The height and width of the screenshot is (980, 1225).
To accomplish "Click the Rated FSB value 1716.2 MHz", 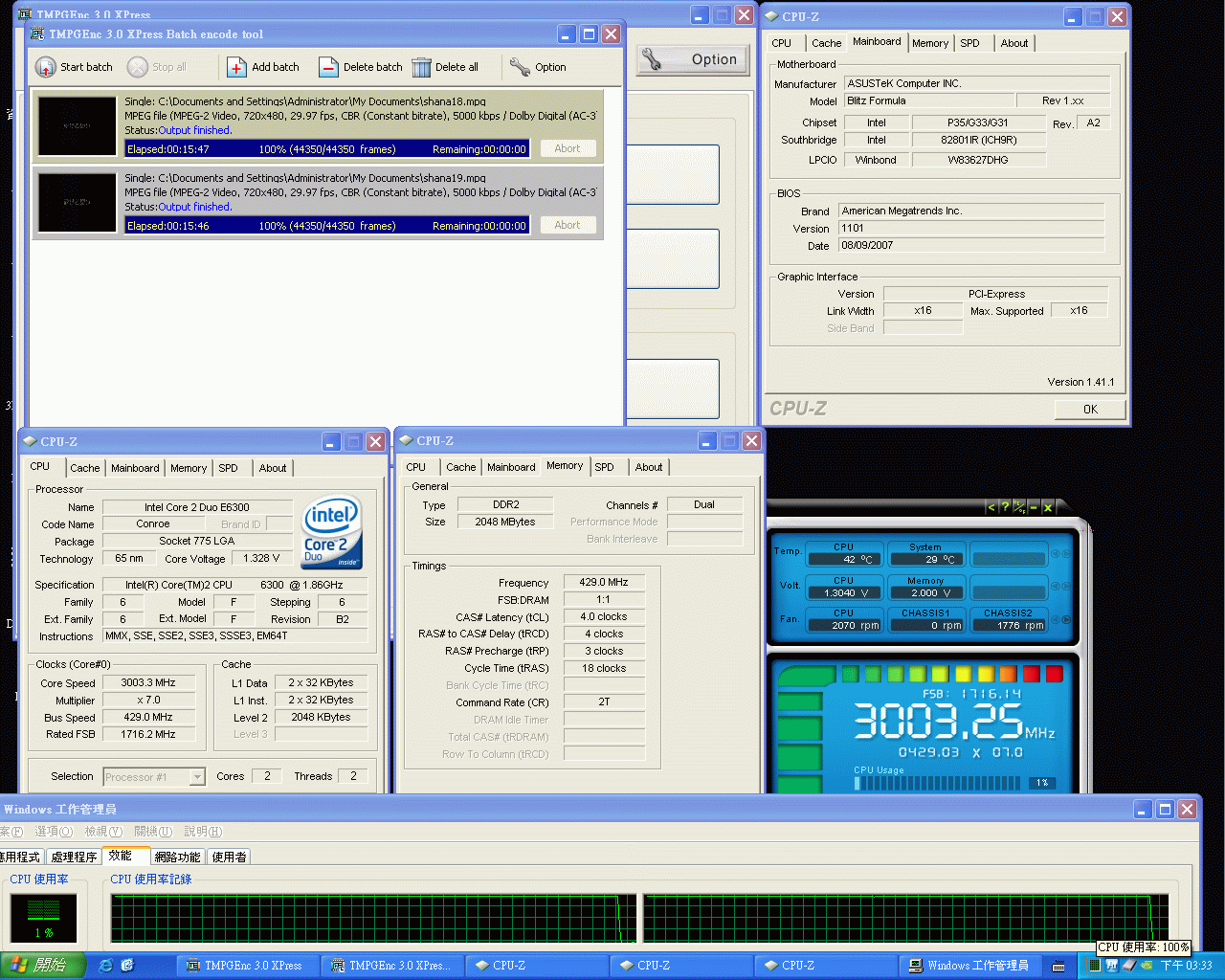I will click(148, 734).
